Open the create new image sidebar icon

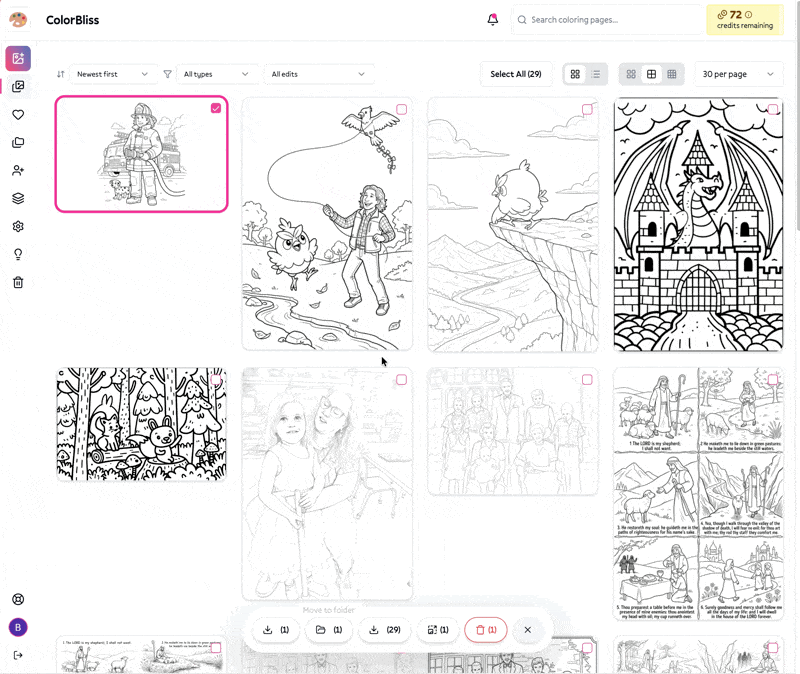click(18, 58)
